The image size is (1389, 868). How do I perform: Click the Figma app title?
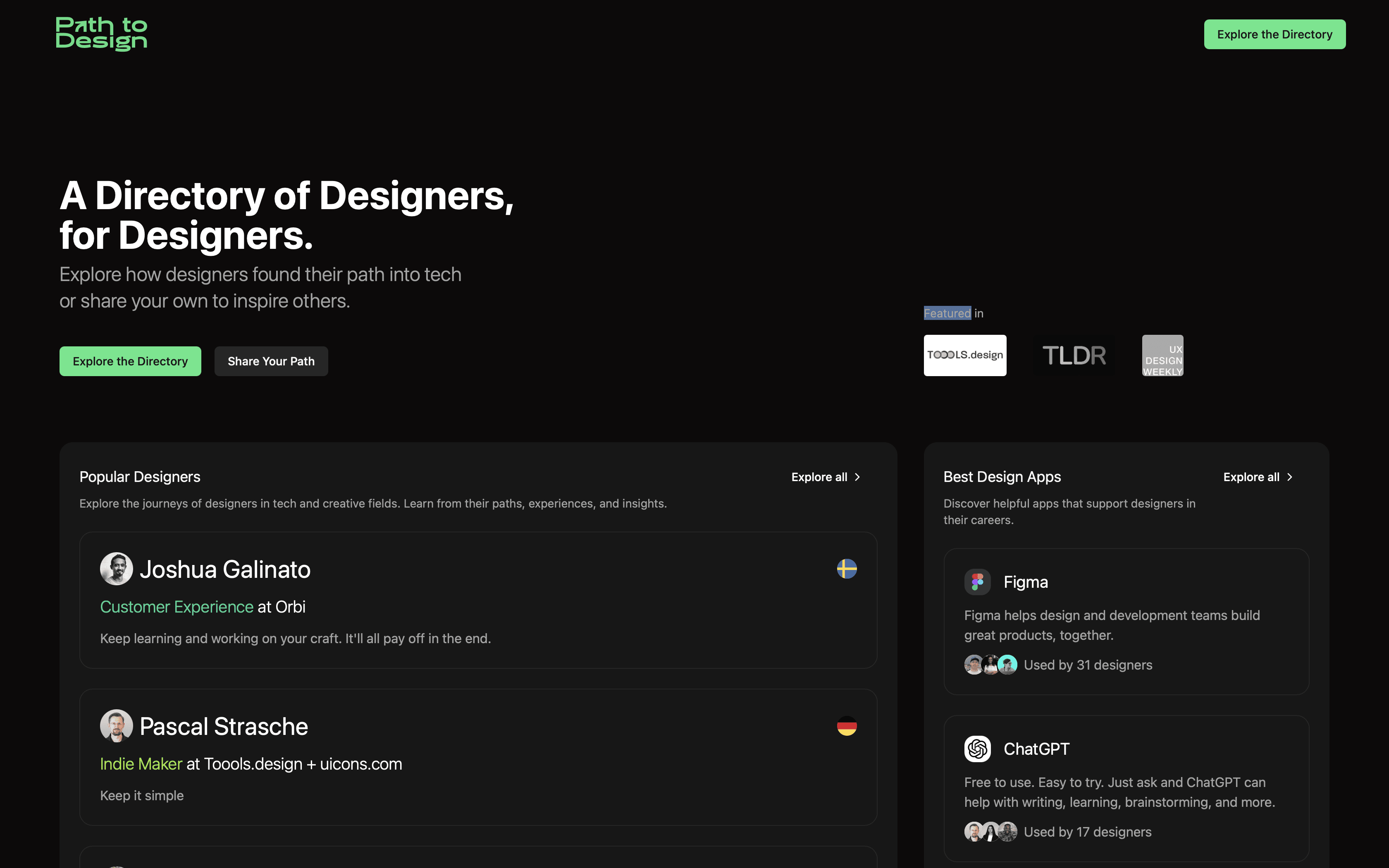pyautogui.click(x=1026, y=582)
